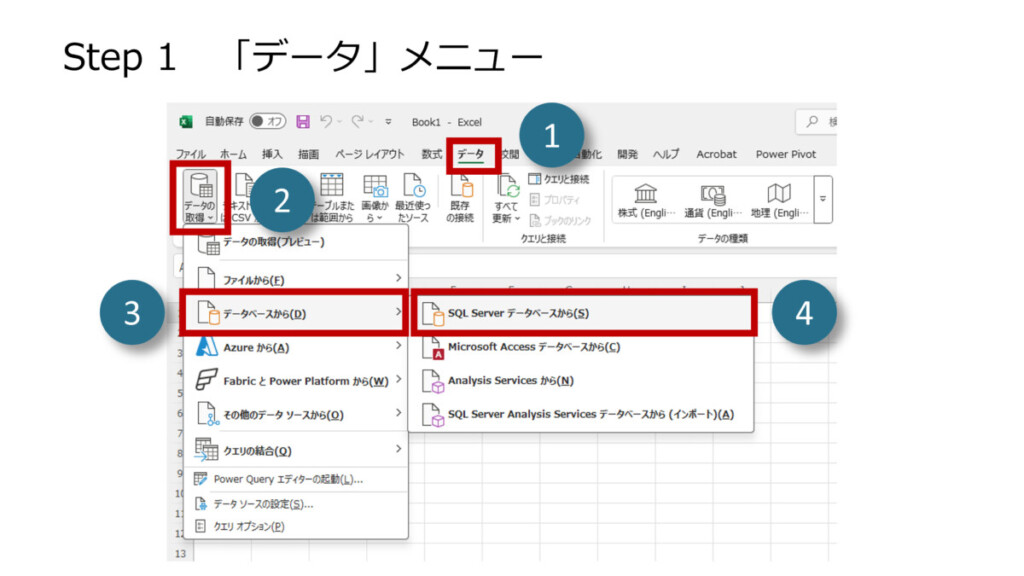Click the Excel app logo icon
The width and height of the screenshot is (1024, 576).
click(186, 121)
